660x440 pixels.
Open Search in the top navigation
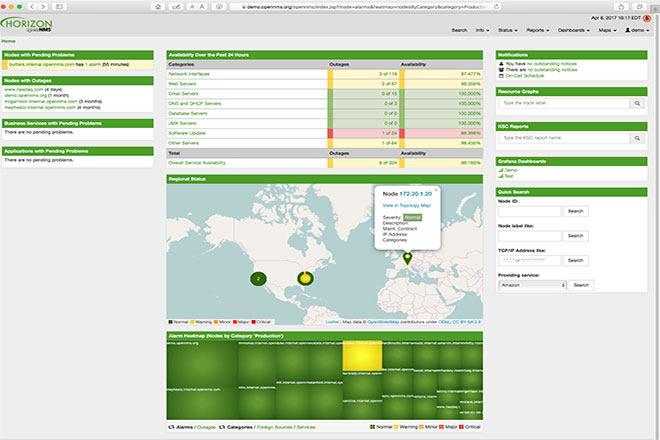coord(459,30)
